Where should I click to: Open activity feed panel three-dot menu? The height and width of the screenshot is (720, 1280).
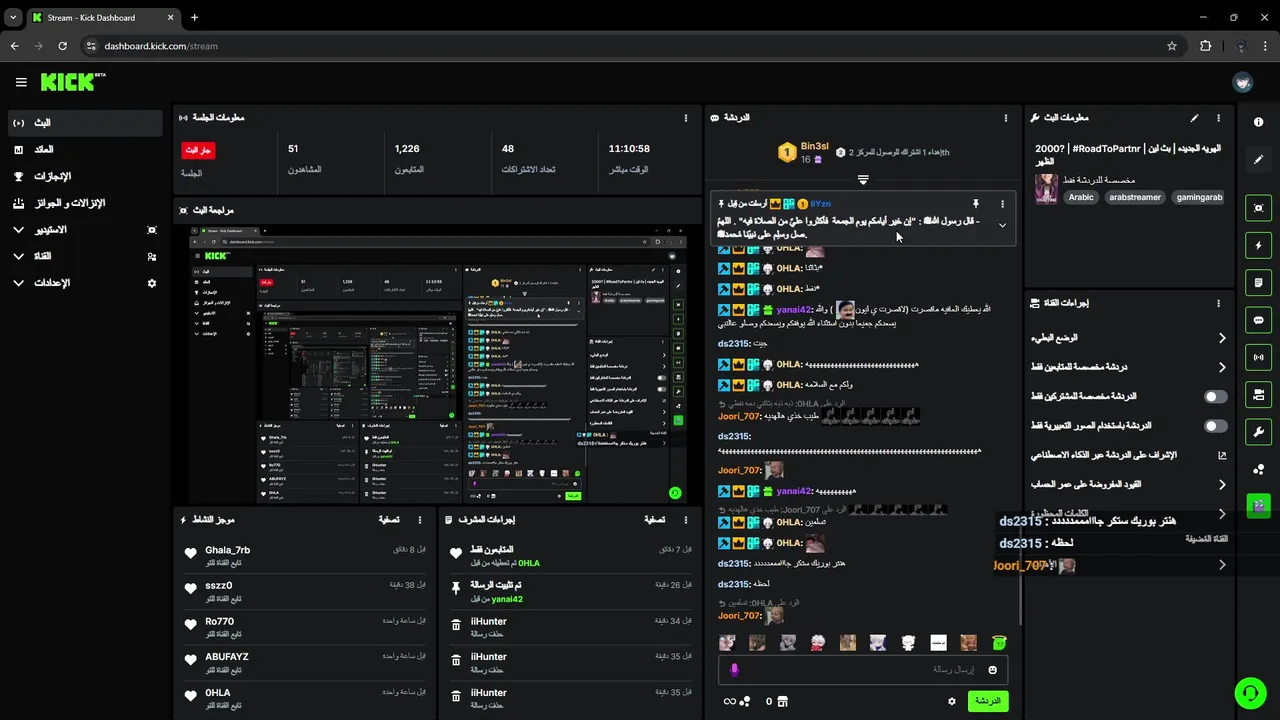[420, 520]
